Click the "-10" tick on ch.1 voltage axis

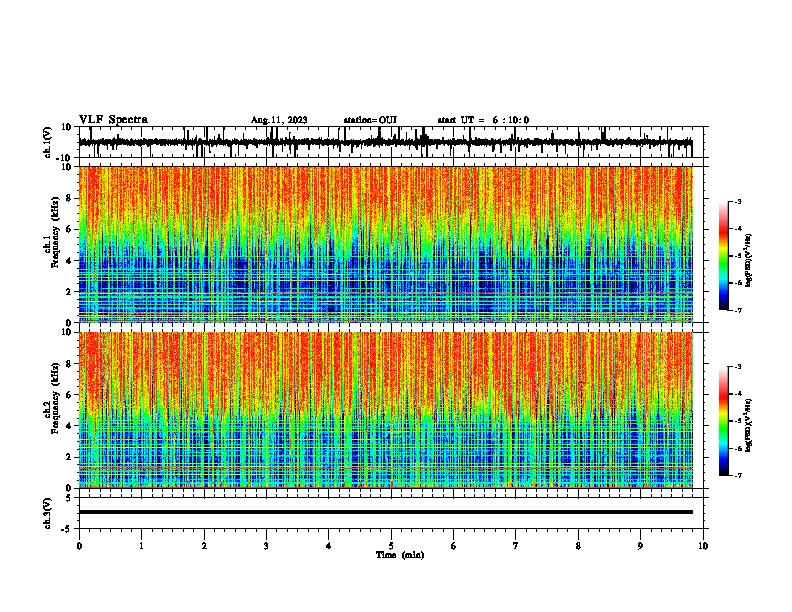[x=65, y=158]
